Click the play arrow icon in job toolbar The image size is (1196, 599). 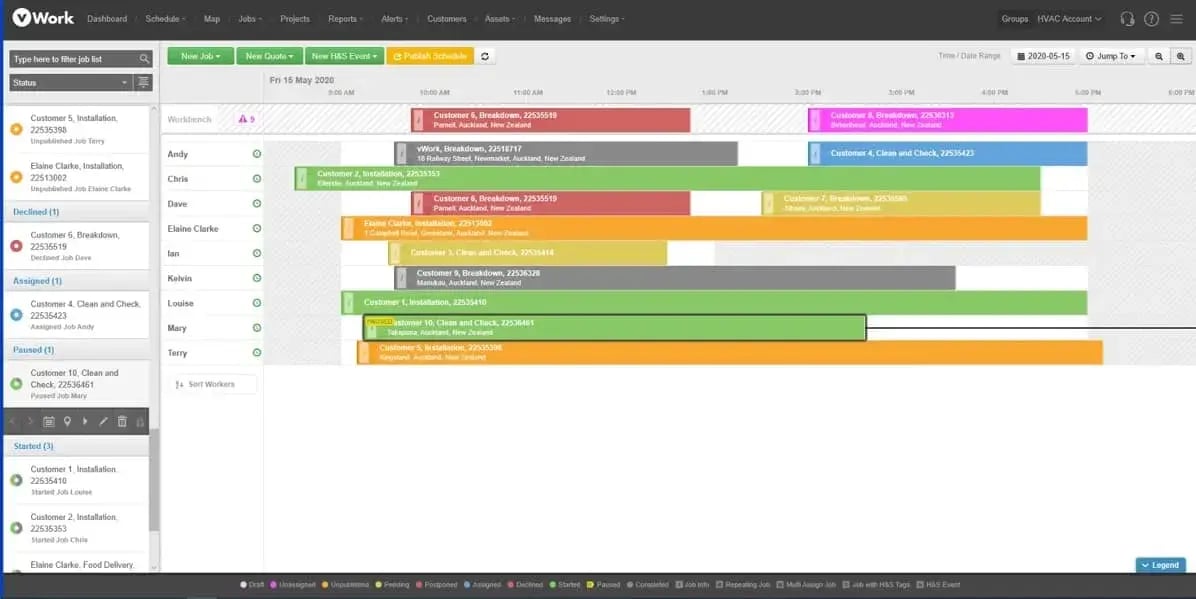85,421
